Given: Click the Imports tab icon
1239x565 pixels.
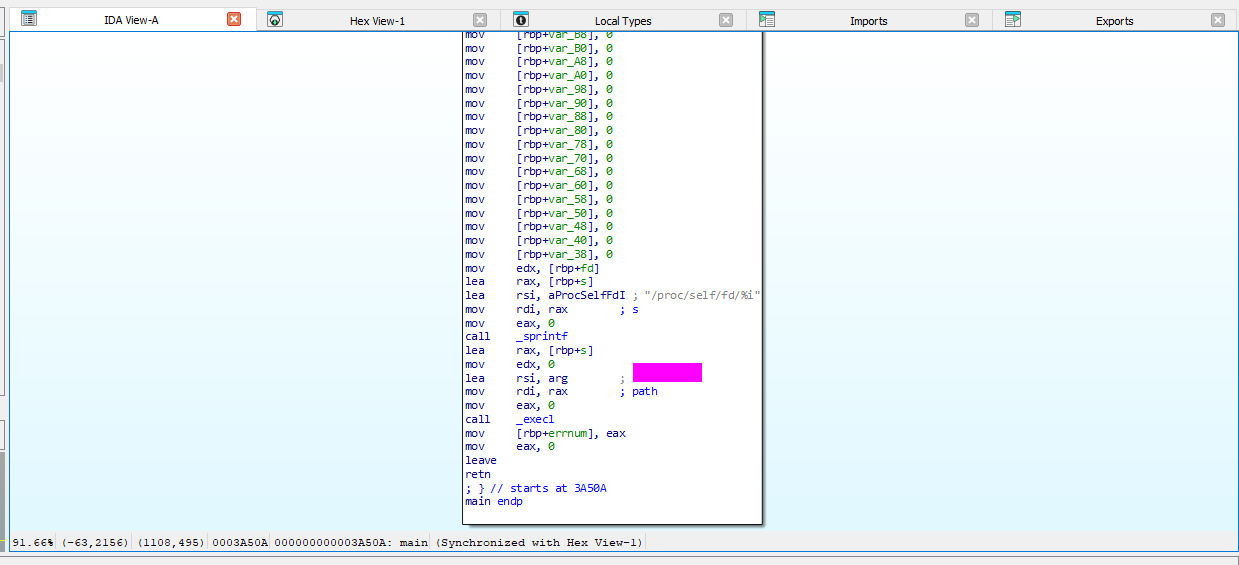Looking at the screenshot, I should pos(767,20).
